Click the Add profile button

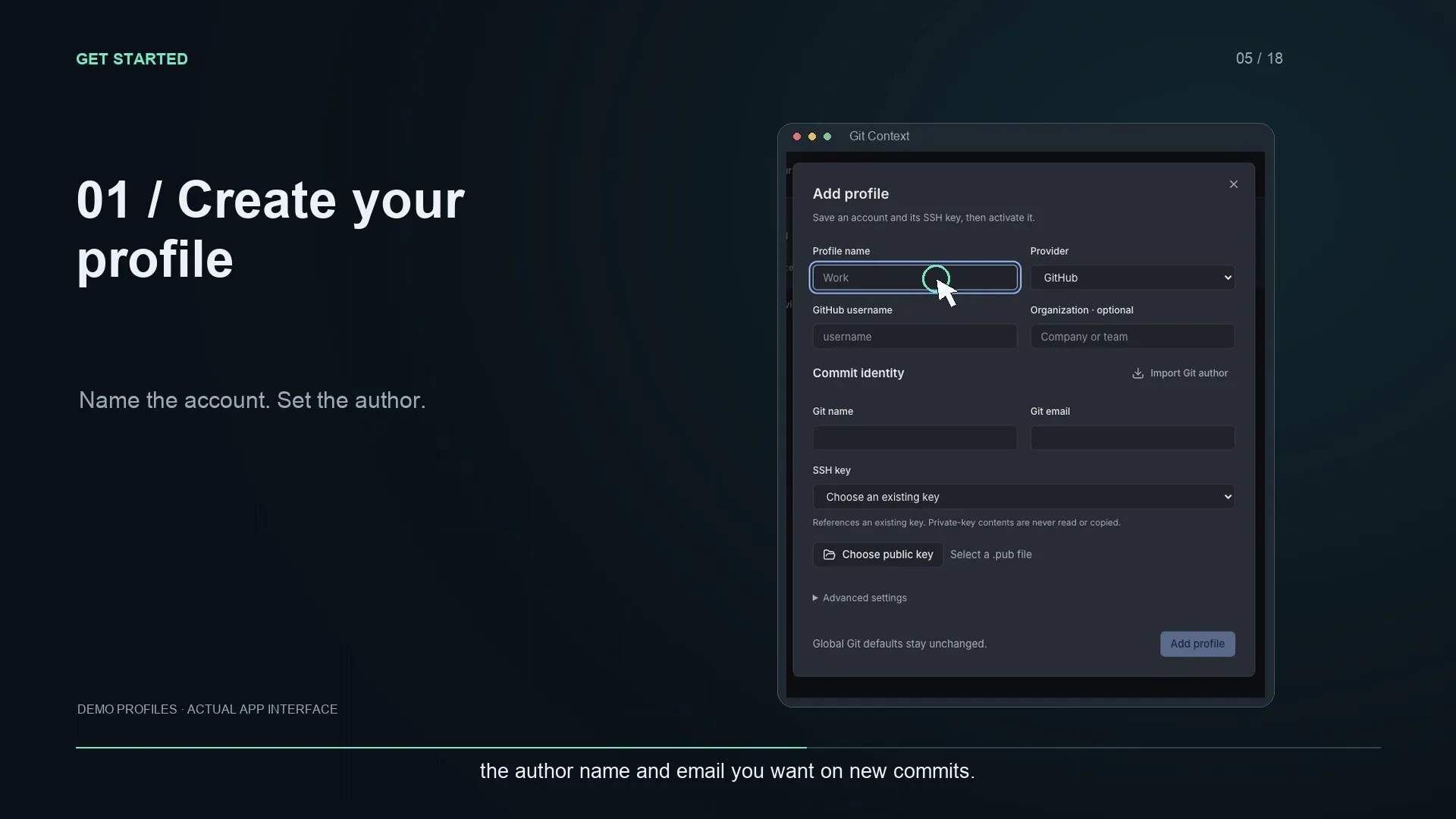tap(1197, 644)
